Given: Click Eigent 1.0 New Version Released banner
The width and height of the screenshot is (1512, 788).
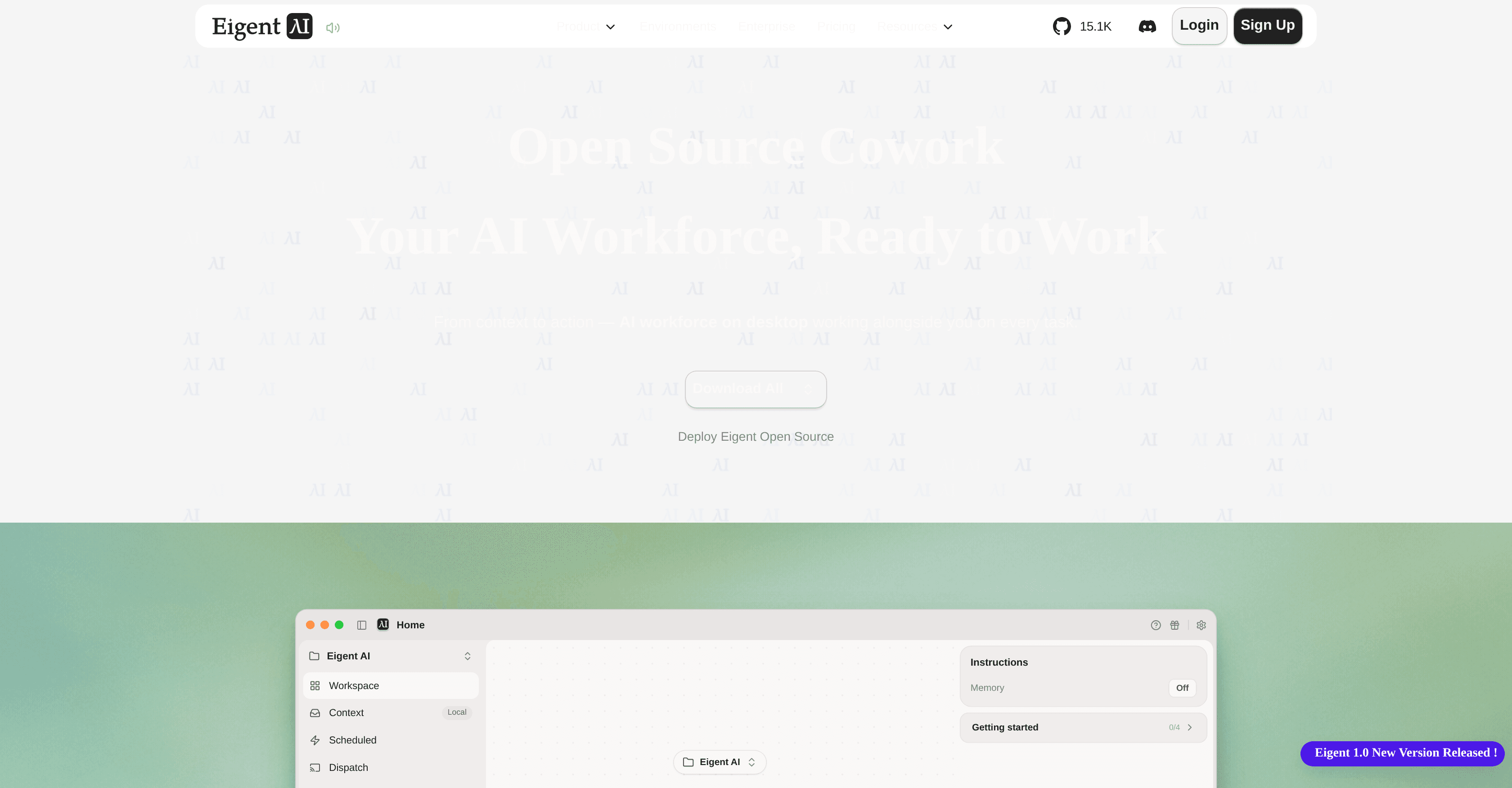Looking at the screenshot, I should (x=1402, y=753).
